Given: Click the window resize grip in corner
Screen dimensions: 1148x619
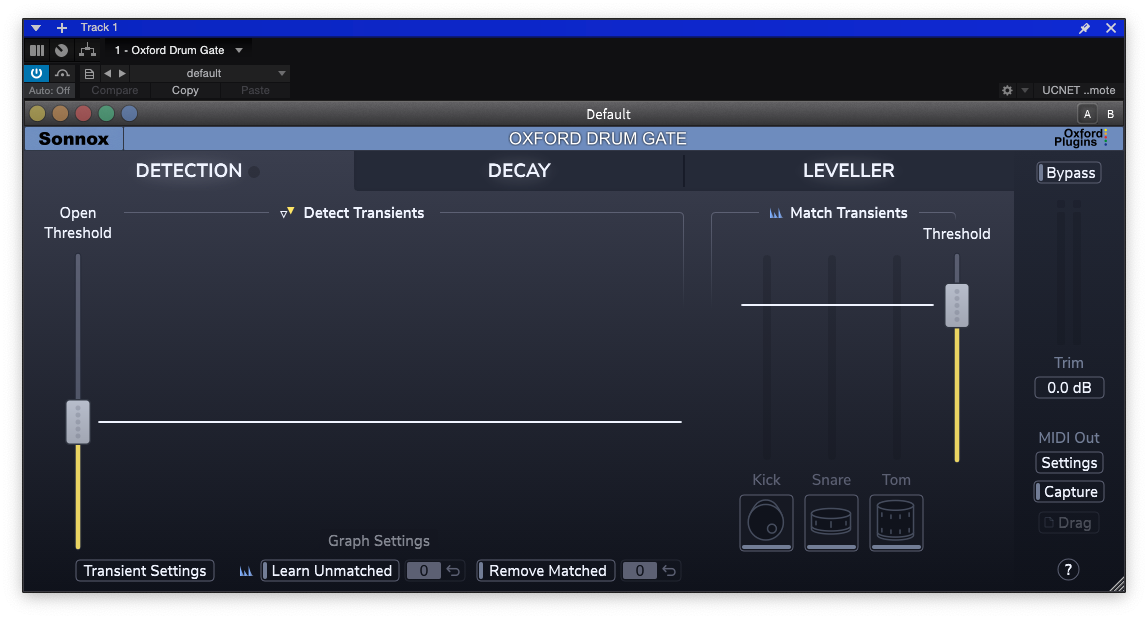Looking at the screenshot, I should tap(1117, 584).
